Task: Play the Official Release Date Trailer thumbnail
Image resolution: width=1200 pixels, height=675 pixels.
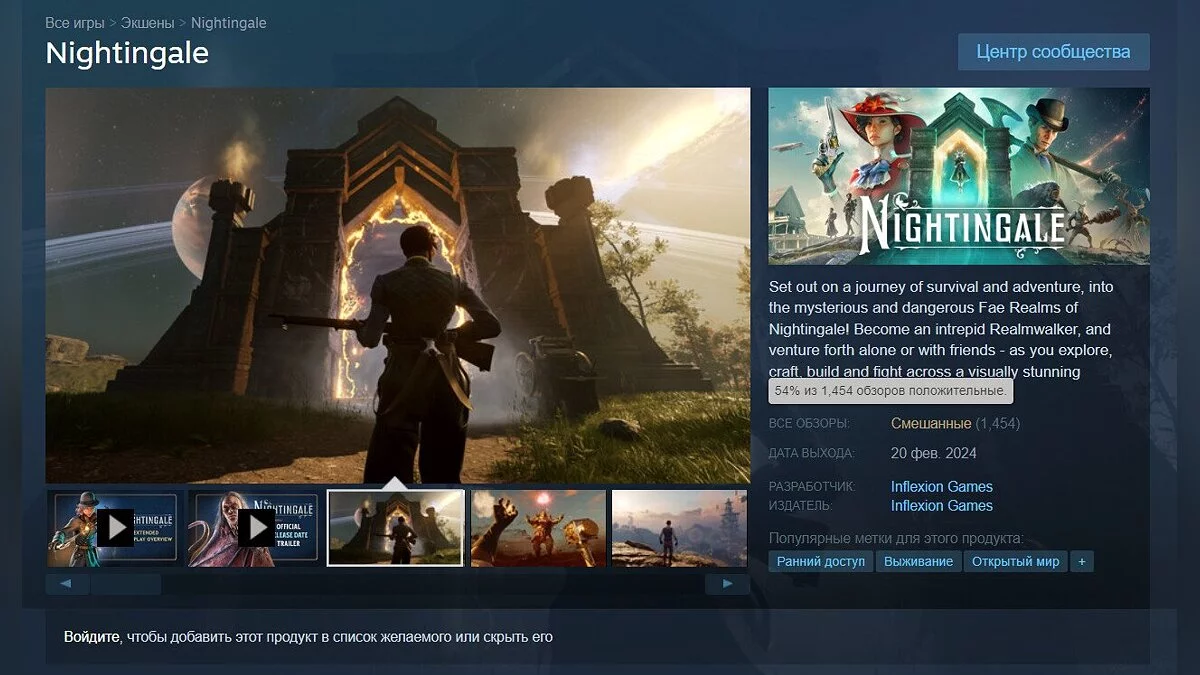Action: coord(257,527)
